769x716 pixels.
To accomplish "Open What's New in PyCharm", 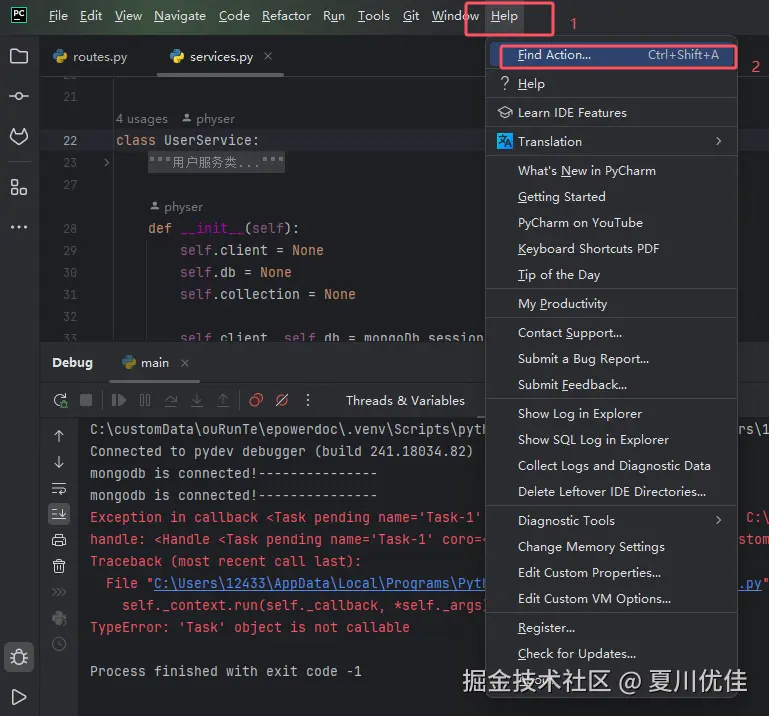I will click(x=612, y=171).
